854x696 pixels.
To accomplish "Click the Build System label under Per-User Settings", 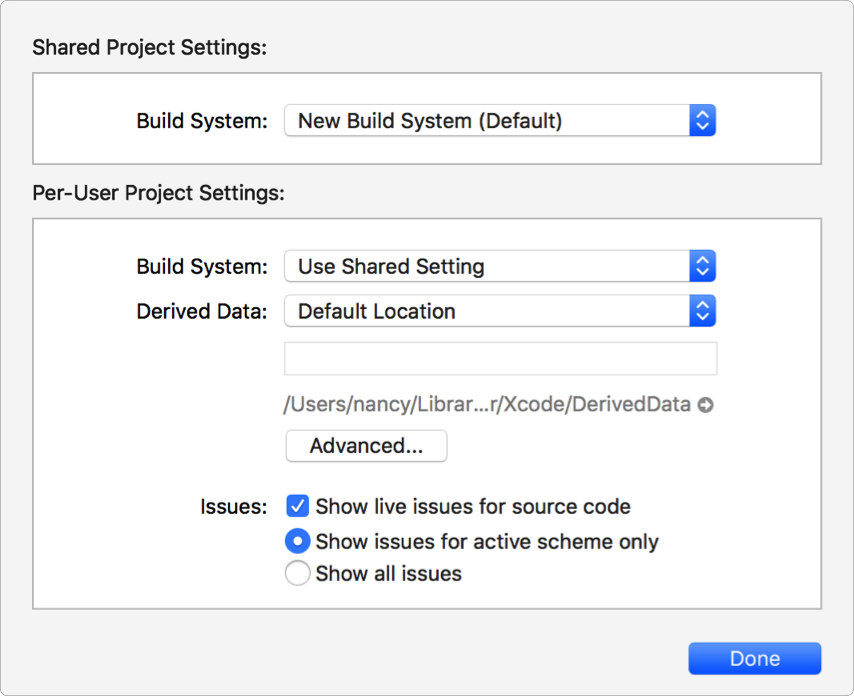I will (202, 267).
